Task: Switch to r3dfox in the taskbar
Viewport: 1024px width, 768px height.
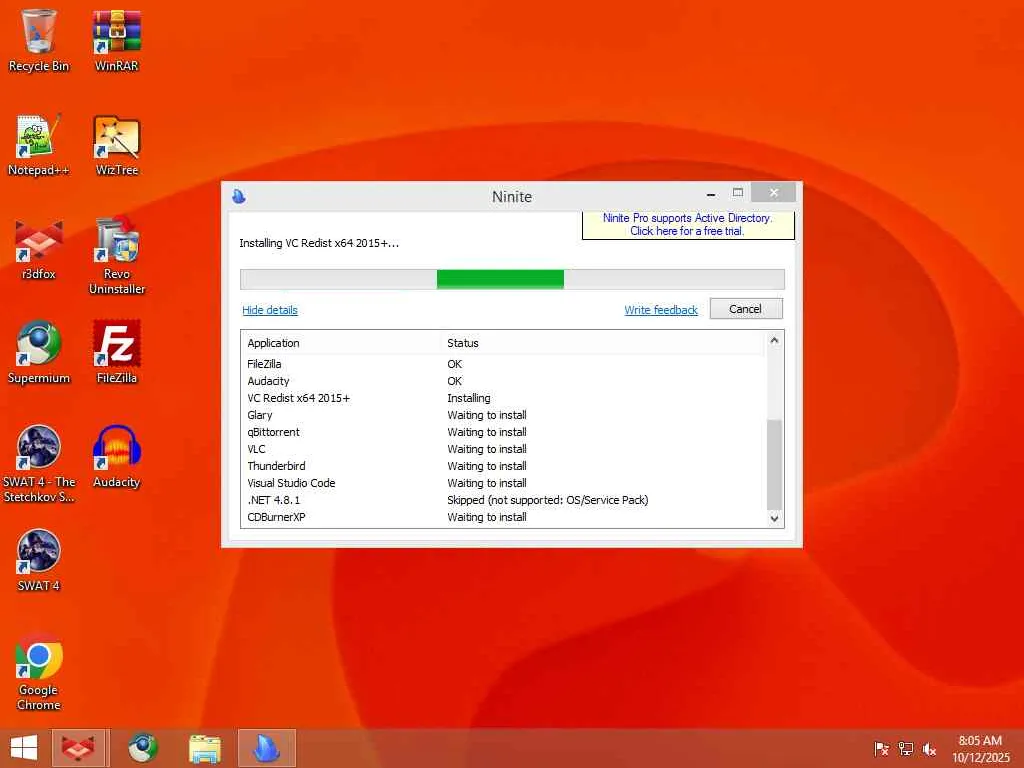Action: 78,748
